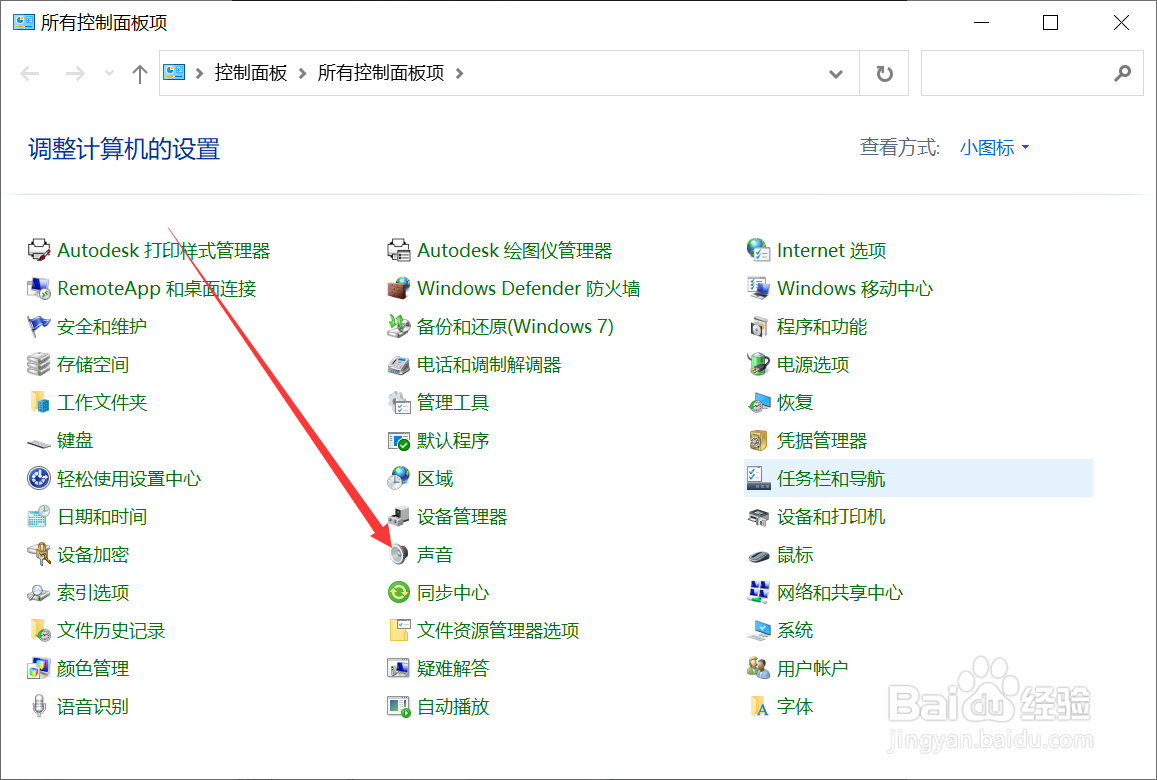Open the 网络和共享中心 link

point(840,593)
